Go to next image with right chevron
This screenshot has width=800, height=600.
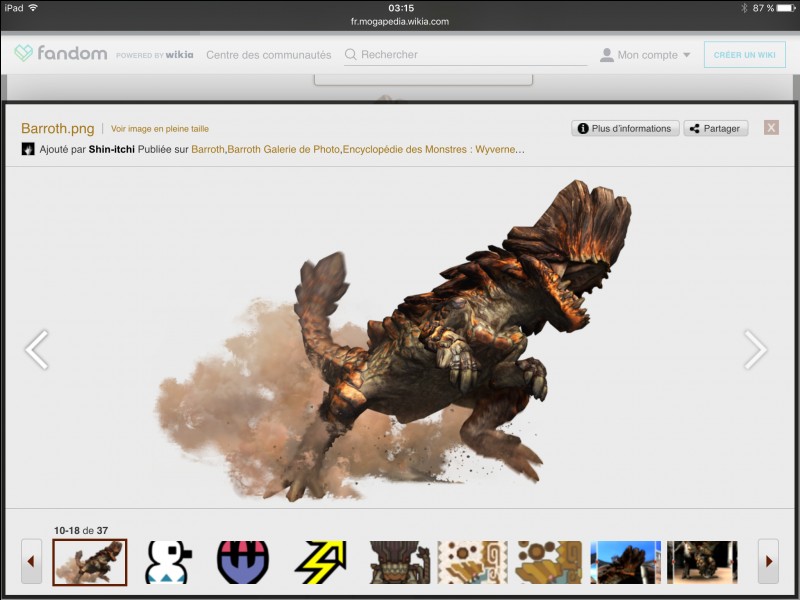coord(755,349)
